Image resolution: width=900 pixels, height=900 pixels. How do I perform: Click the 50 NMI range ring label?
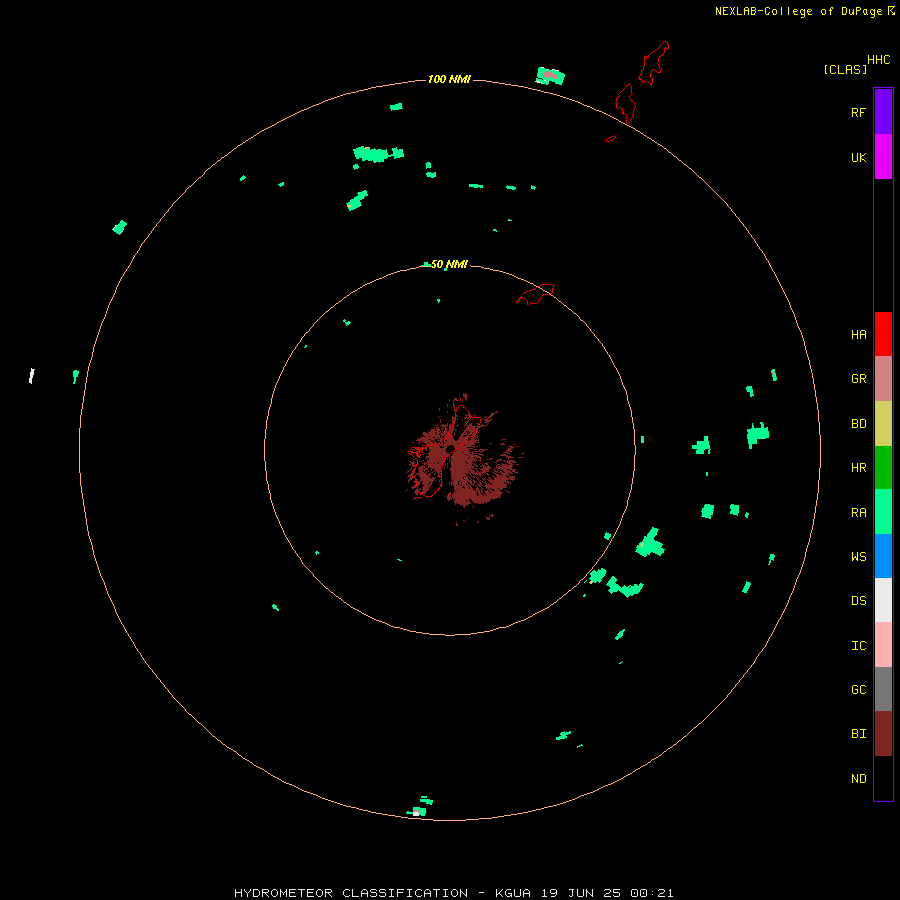[449, 264]
